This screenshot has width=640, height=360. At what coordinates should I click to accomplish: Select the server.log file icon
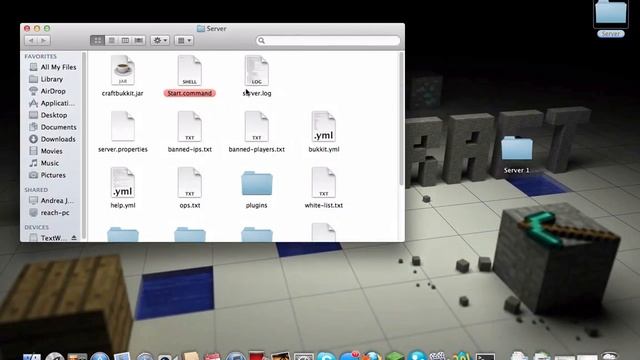click(256, 70)
